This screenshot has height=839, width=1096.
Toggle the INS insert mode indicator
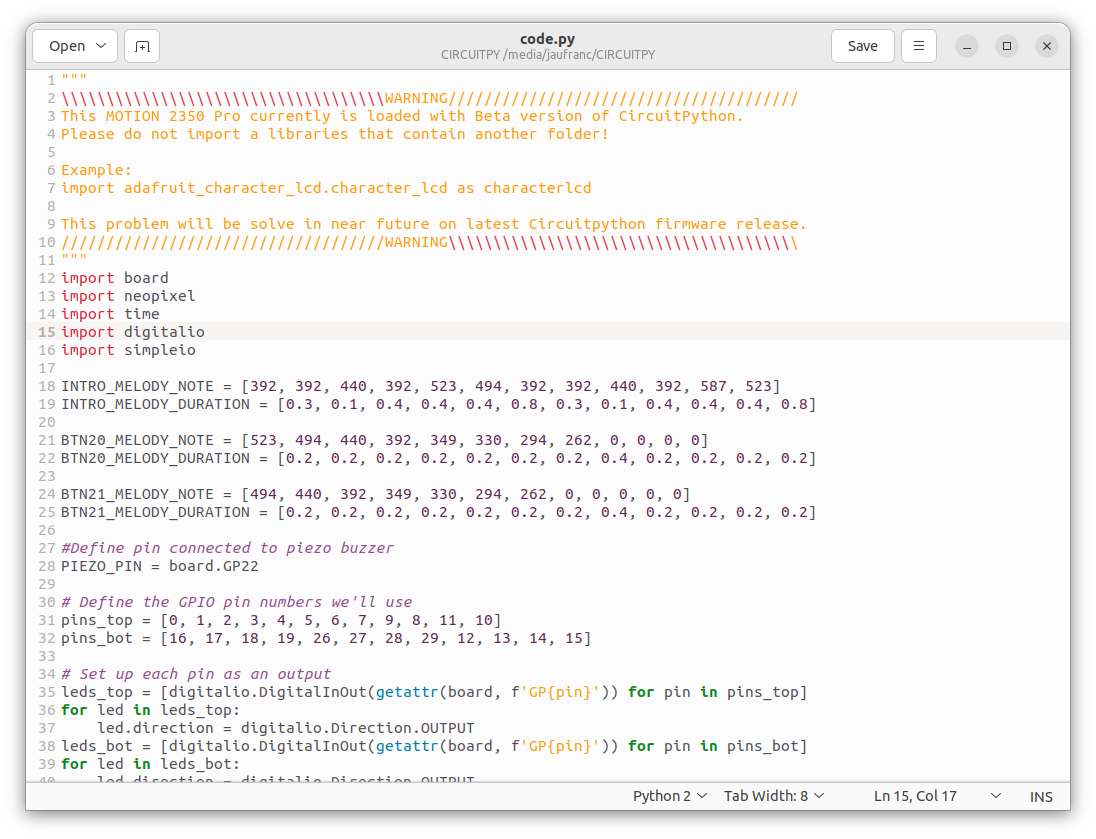click(1041, 797)
